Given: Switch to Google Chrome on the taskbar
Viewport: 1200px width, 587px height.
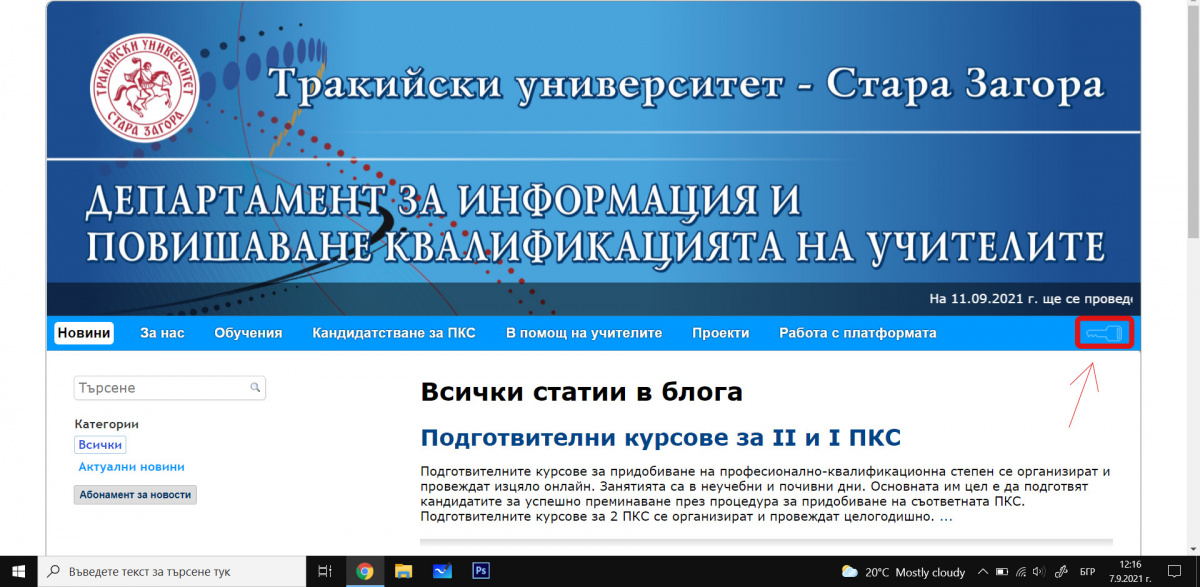Looking at the screenshot, I should (x=364, y=572).
